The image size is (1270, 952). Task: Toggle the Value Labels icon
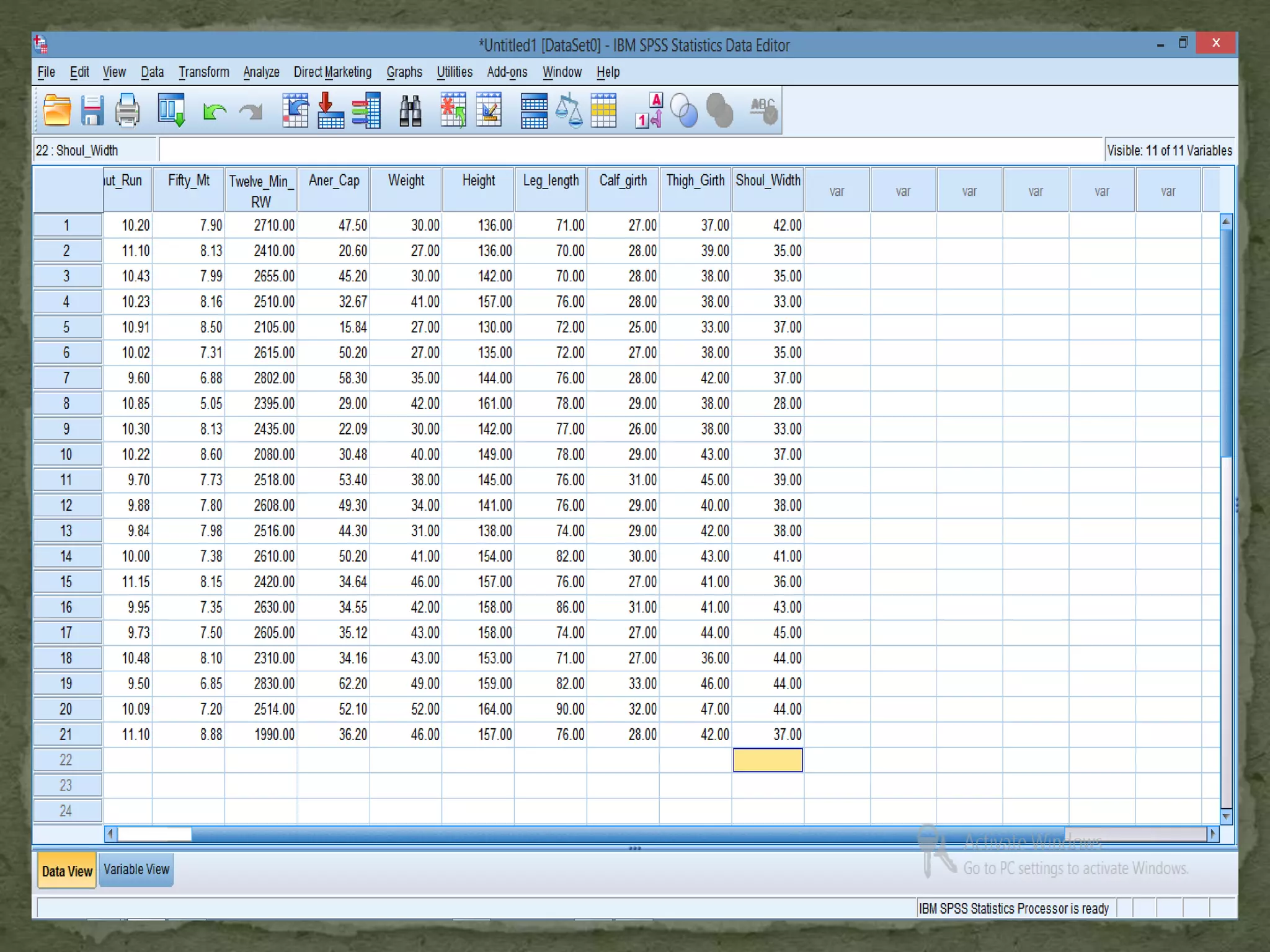coord(649,112)
